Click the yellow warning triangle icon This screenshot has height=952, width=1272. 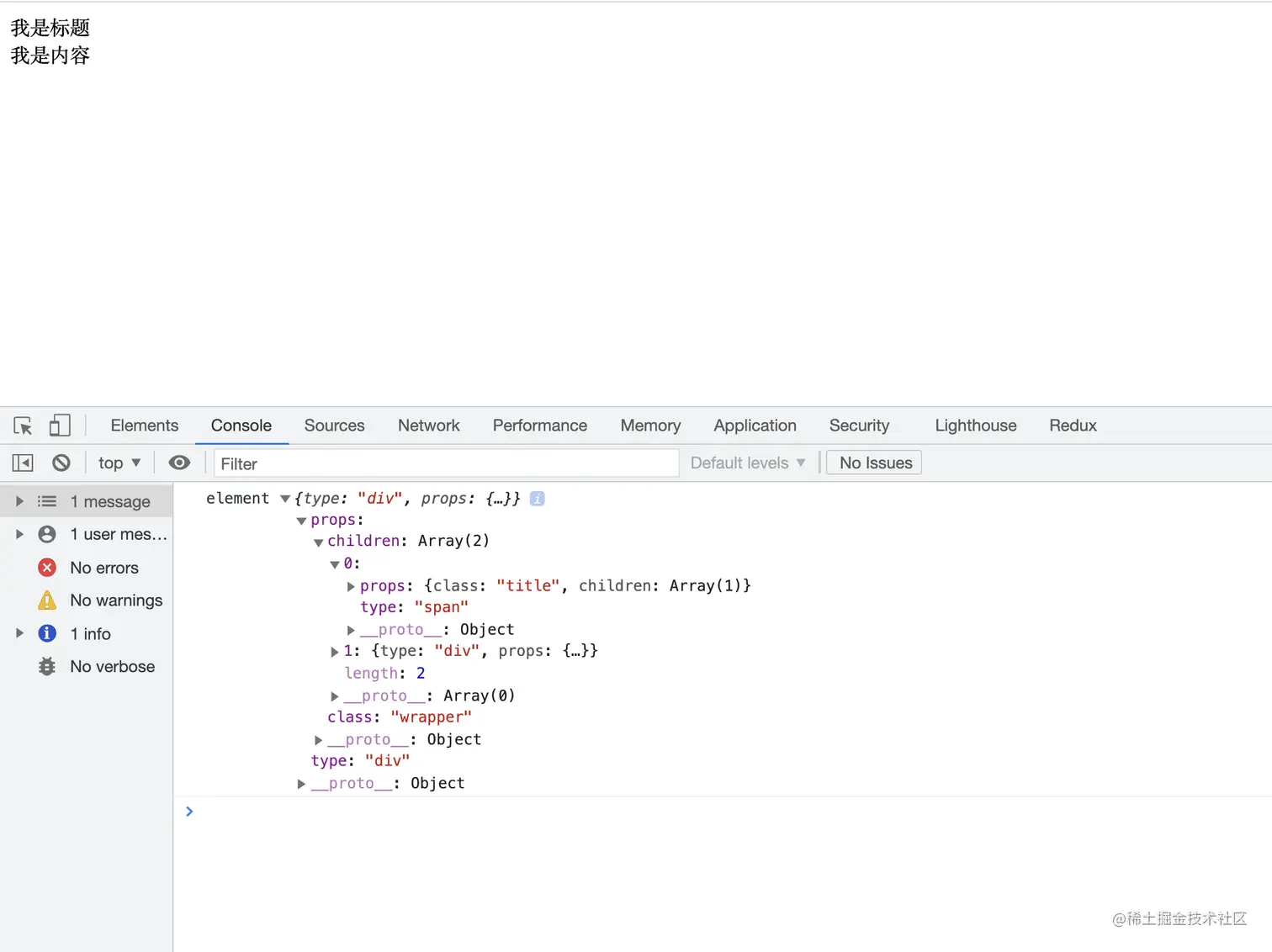pos(47,600)
